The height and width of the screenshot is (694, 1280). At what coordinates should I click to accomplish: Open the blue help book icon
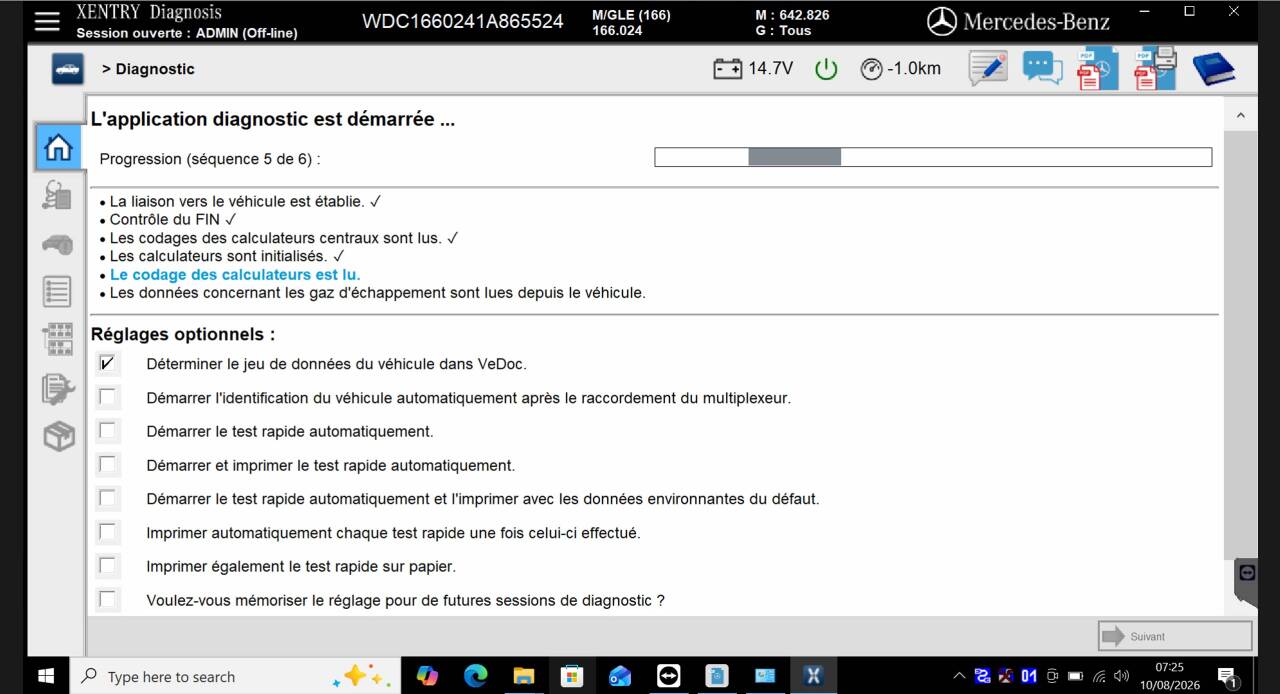(1214, 69)
